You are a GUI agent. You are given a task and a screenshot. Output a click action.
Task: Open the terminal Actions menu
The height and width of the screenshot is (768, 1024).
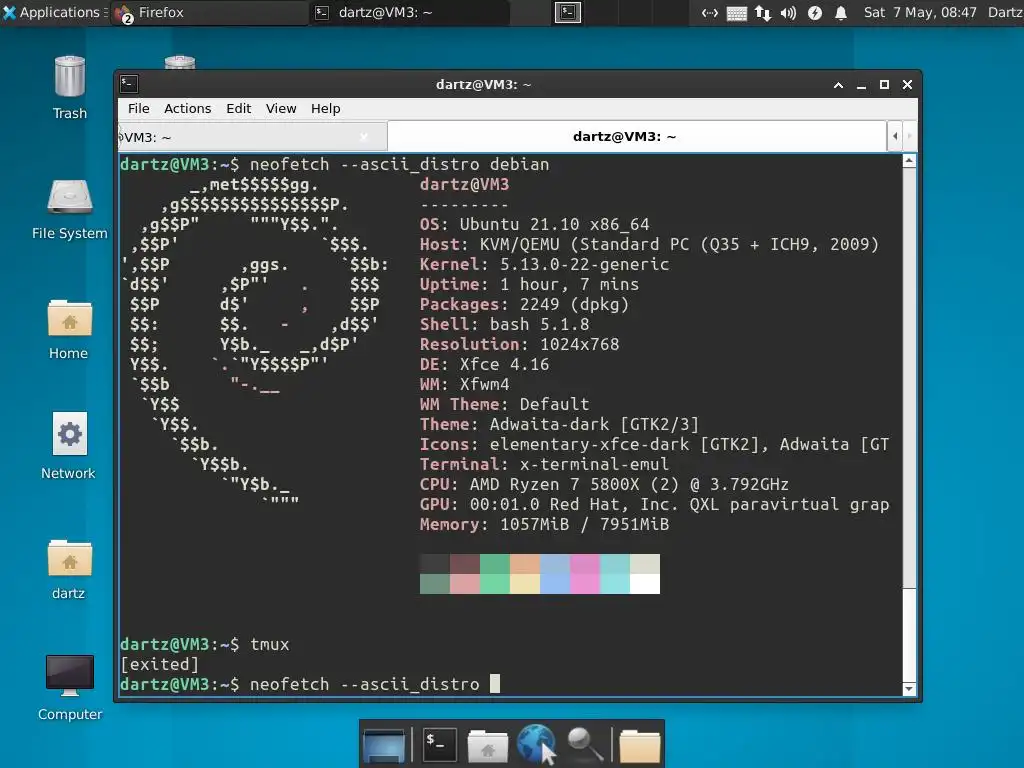[x=187, y=108]
